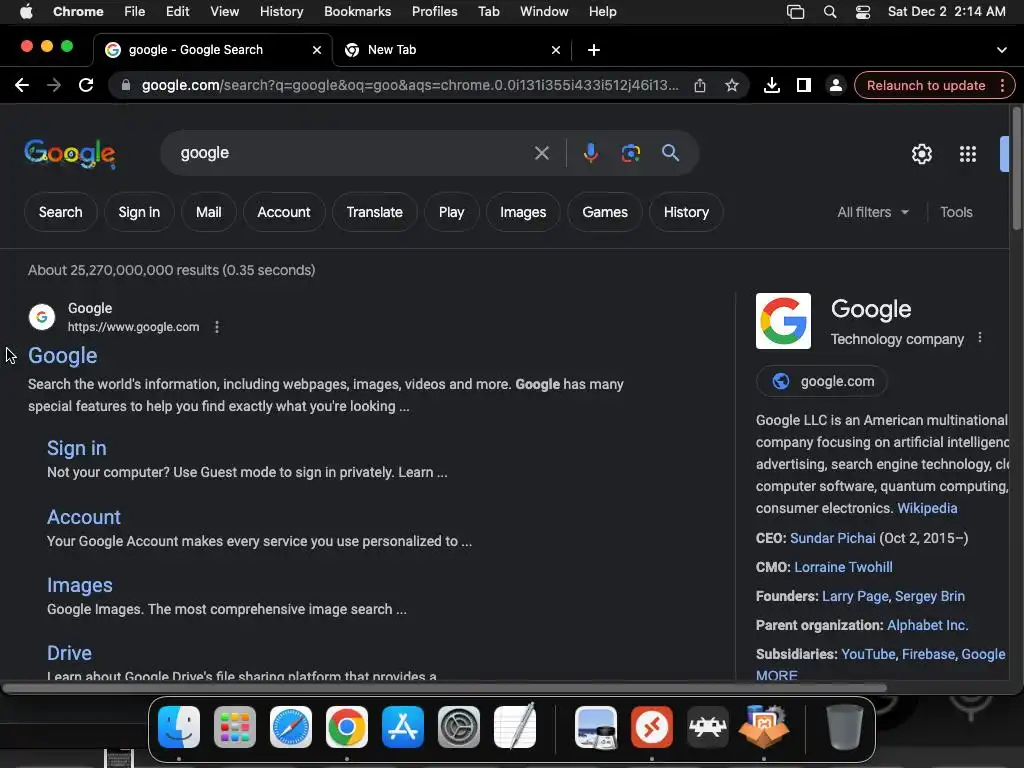Open the Google apps grid
The height and width of the screenshot is (768, 1024).
[968, 153]
